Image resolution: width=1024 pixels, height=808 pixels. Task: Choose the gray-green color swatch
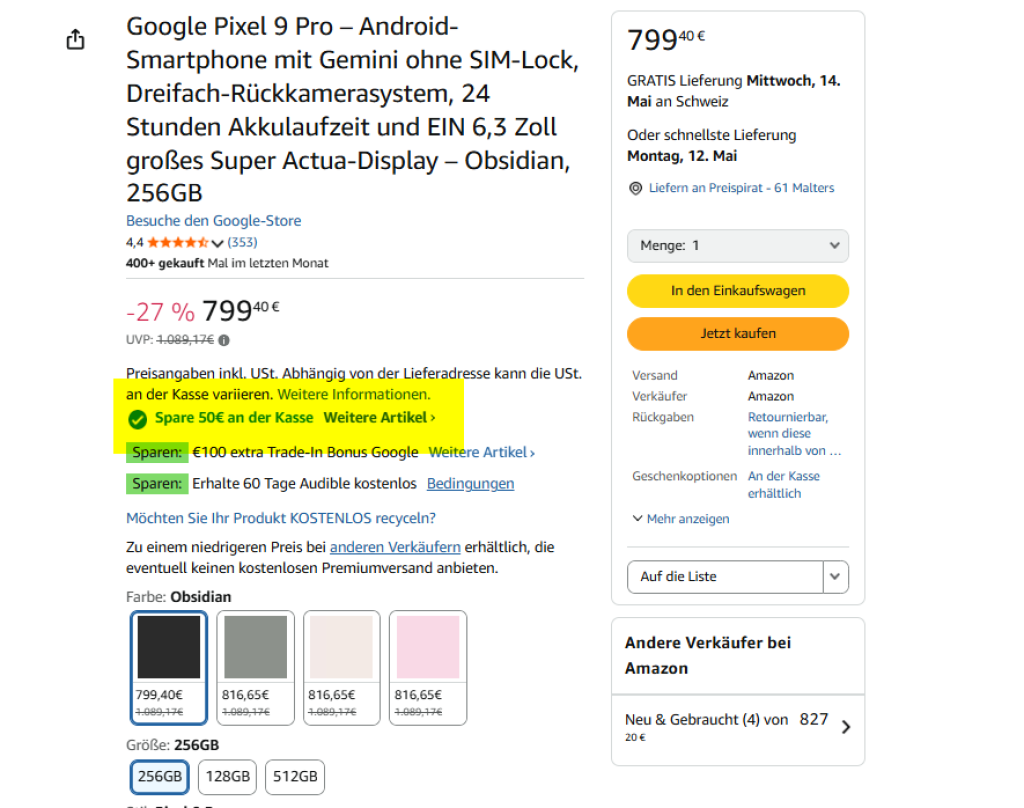[x=255, y=648]
